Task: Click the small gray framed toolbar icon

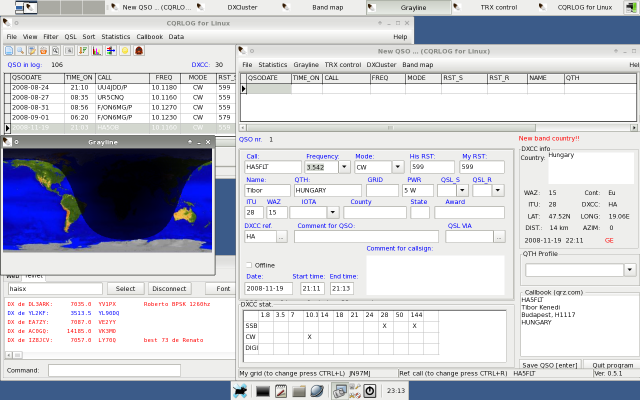Action: click(x=69, y=51)
